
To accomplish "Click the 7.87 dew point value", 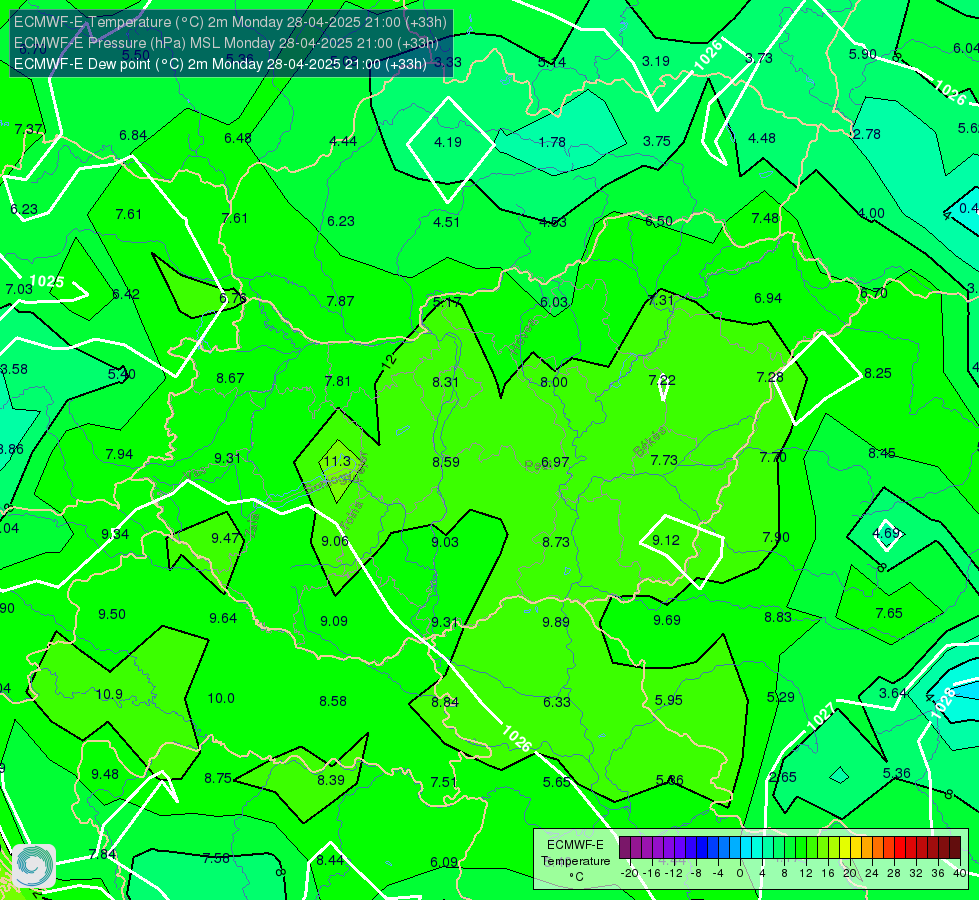I will (x=340, y=301).
